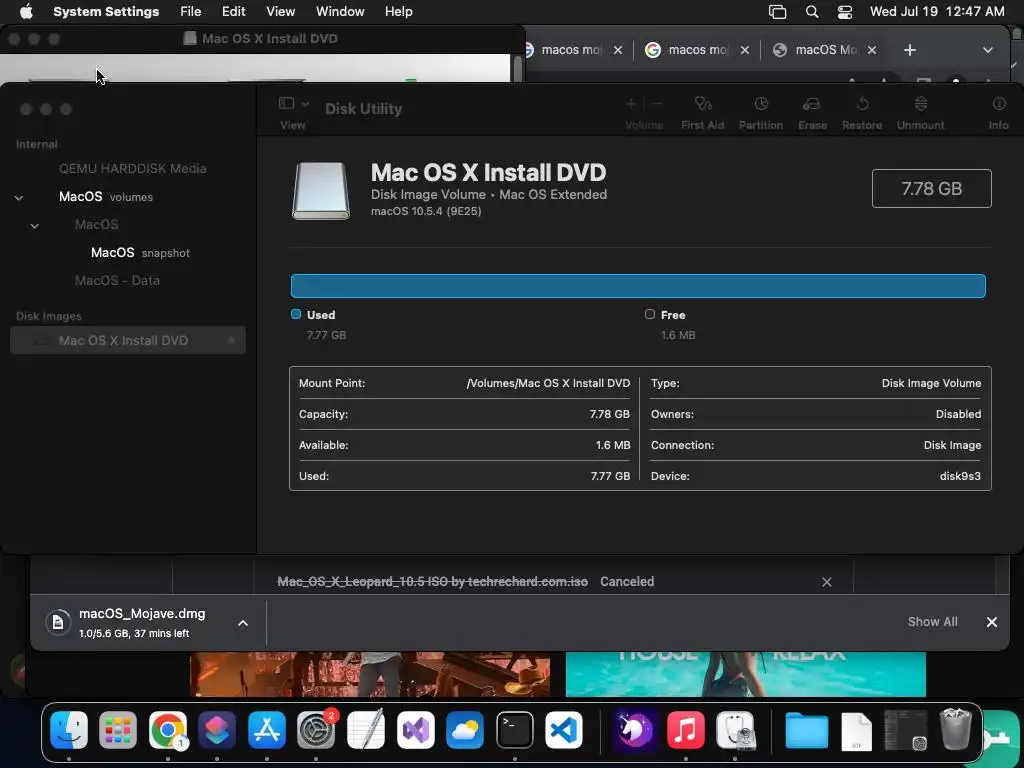Open Music app from the Dock

pos(685,729)
